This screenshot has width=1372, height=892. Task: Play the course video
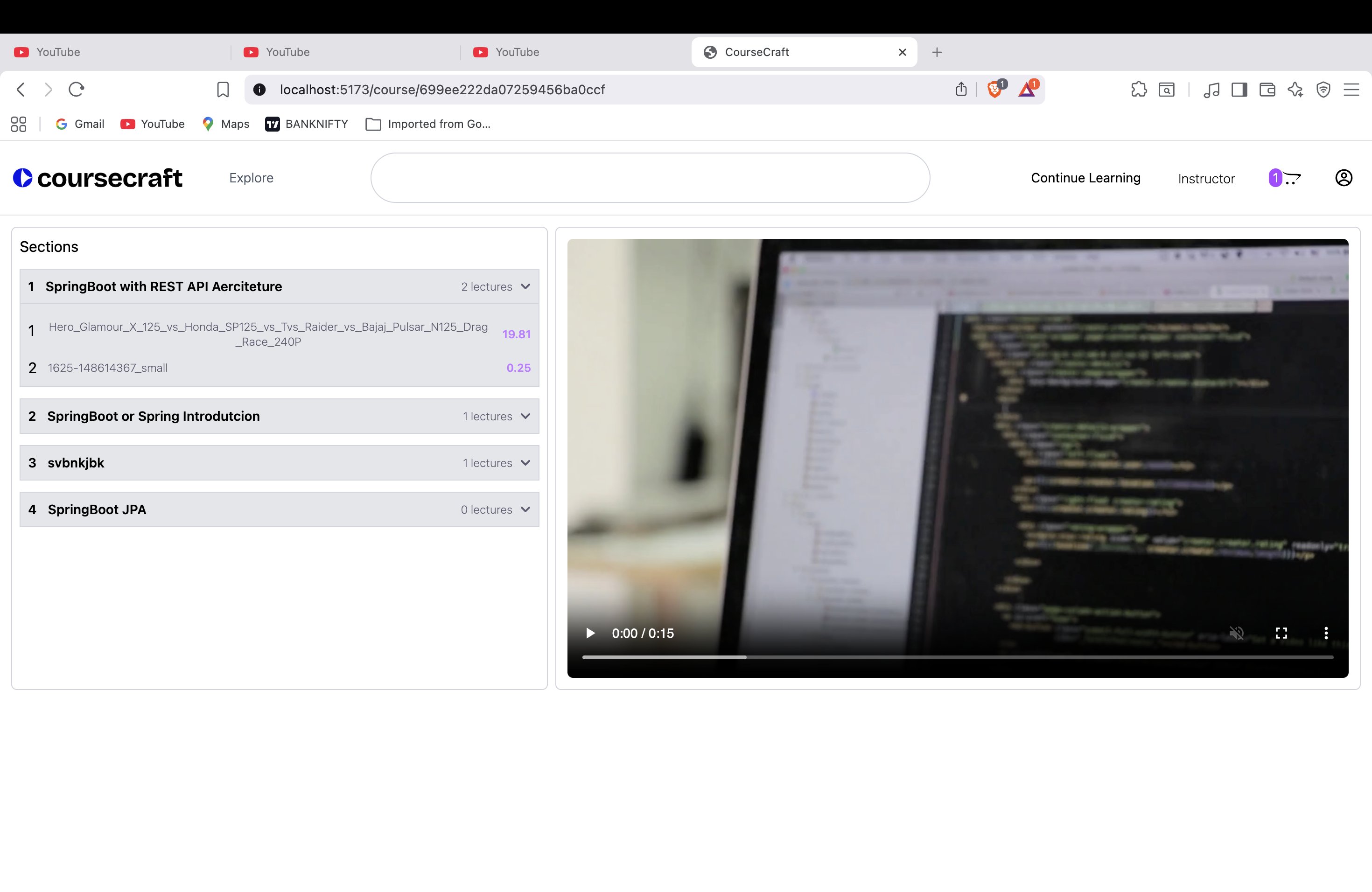click(590, 633)
